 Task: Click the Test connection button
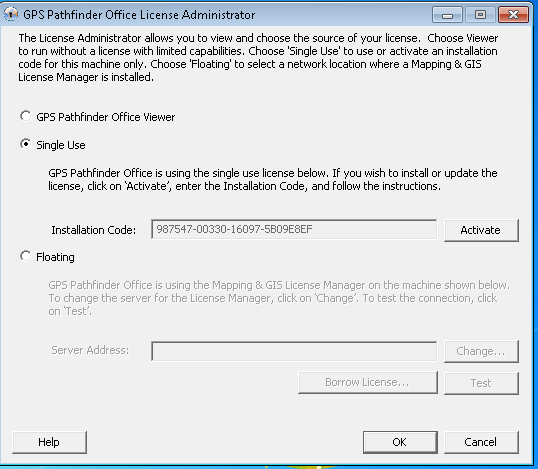click(x=481, y=383)
